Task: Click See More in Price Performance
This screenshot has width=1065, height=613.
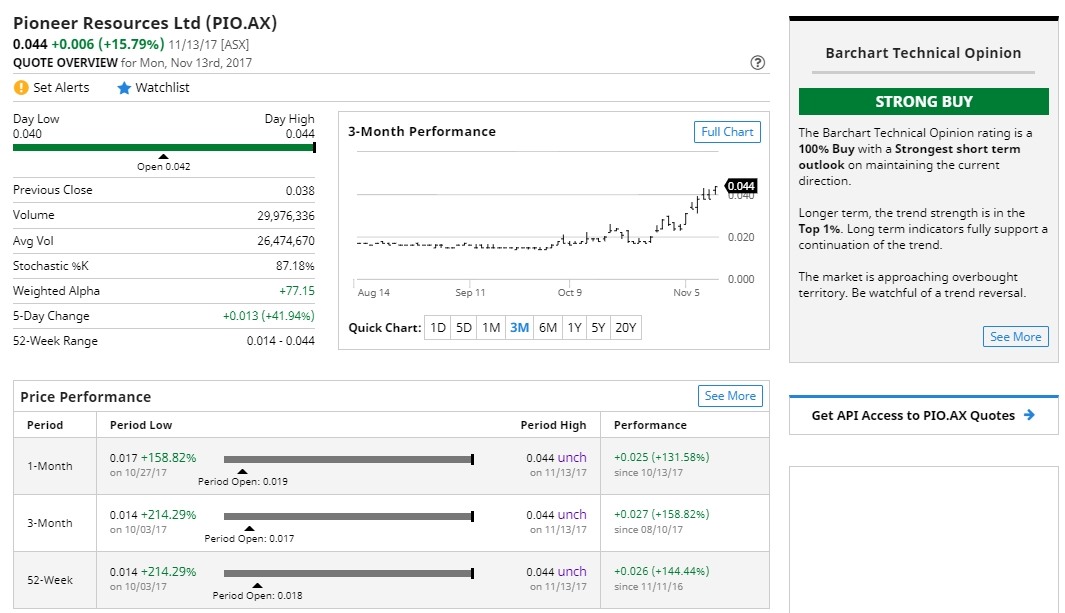Action: coord(730,396)
